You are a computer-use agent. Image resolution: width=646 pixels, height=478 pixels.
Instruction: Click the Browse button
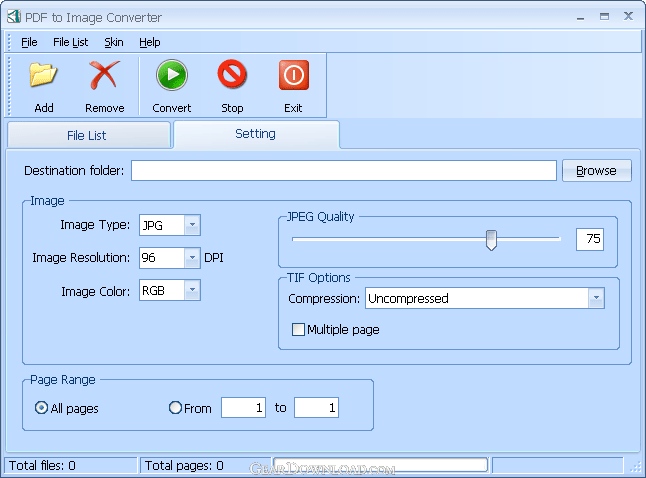(597, 171)
